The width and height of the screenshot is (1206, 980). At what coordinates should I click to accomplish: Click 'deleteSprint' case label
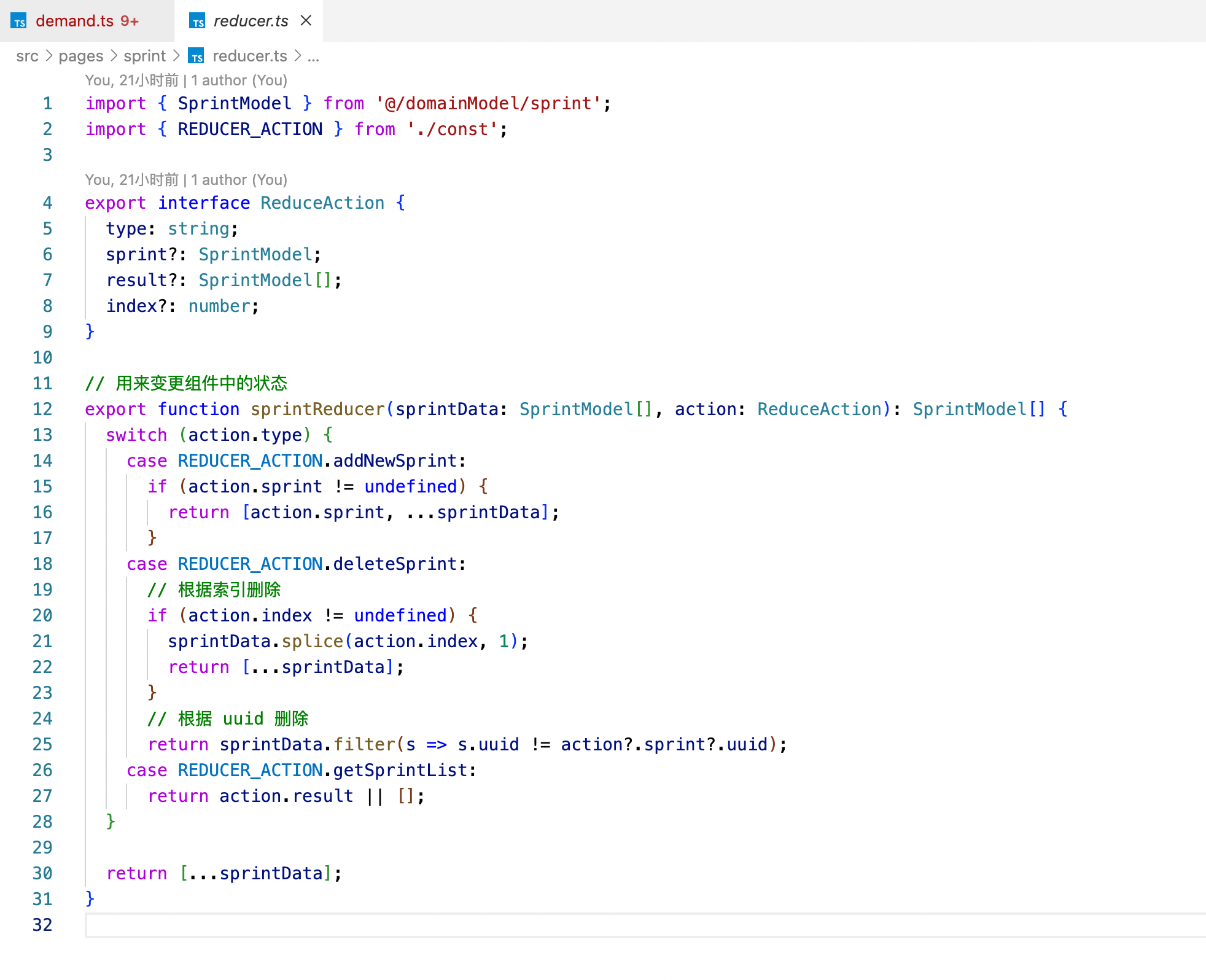point(395,564)
